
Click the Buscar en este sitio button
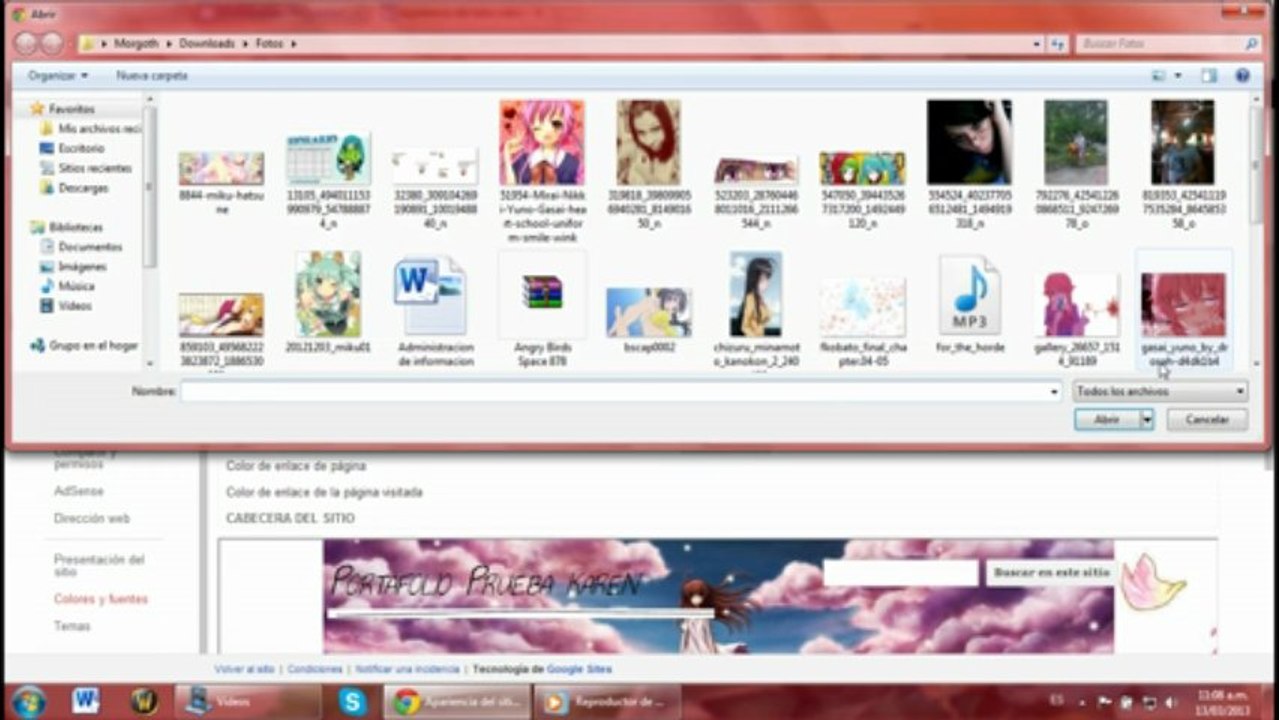click(1050, 572)
